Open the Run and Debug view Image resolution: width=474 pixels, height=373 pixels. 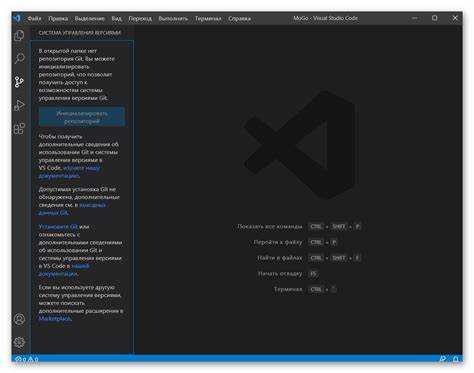click(x=19, y=105)
